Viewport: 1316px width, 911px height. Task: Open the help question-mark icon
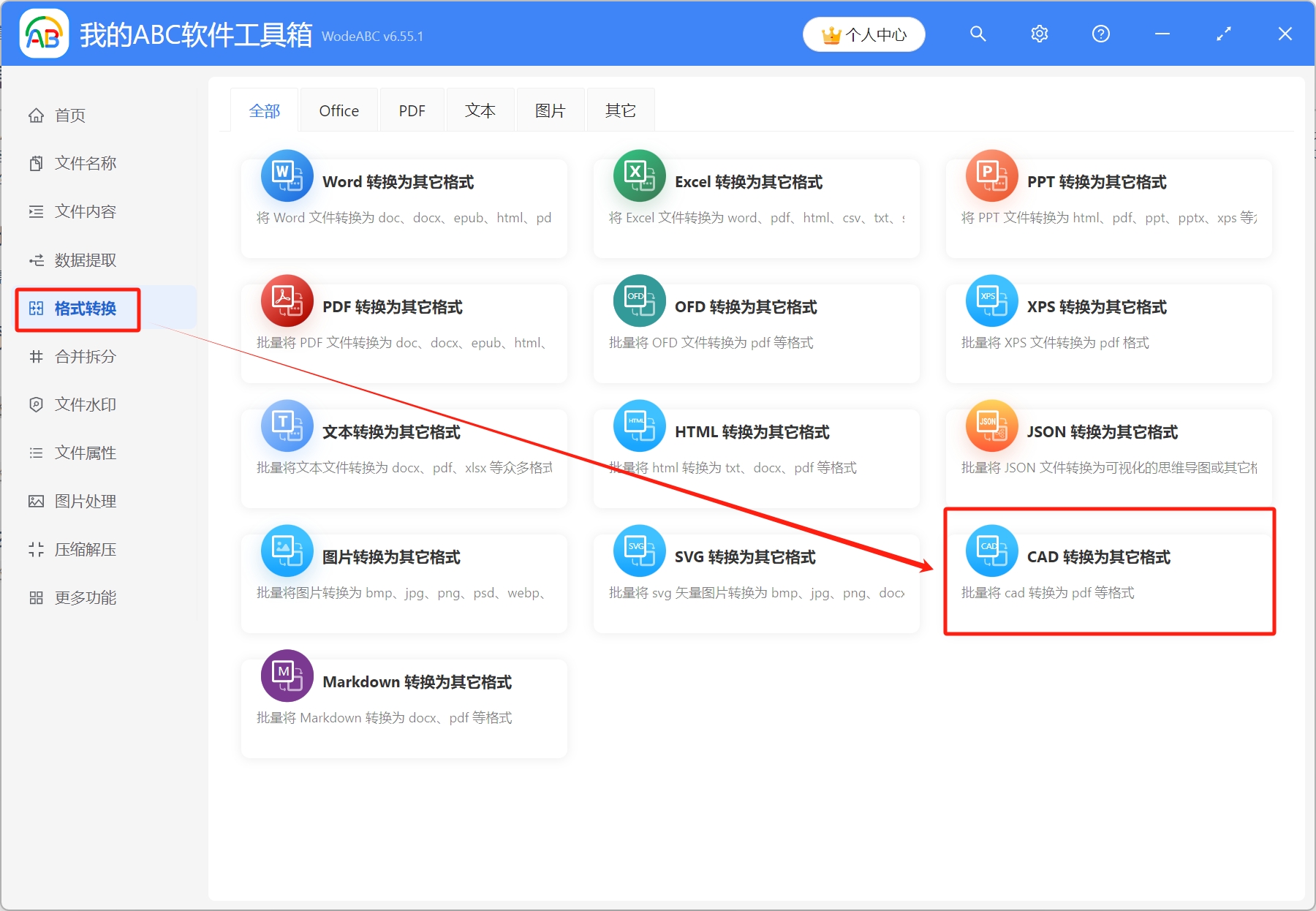click(x=1100, y=34)
